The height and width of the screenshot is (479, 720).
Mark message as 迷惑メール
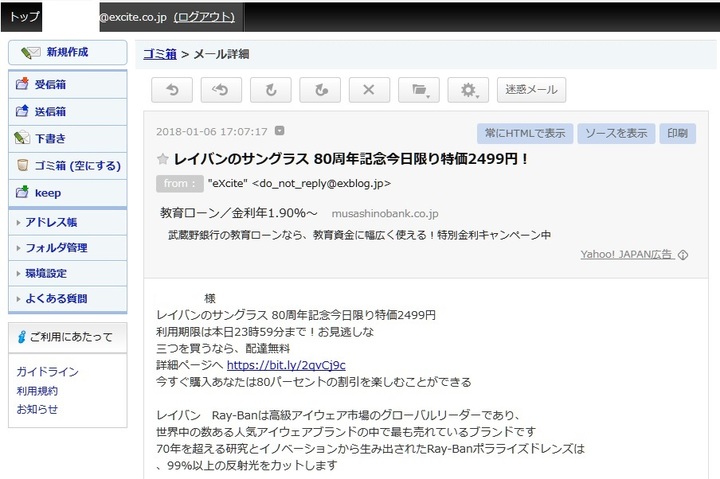(x=531, y=90)
